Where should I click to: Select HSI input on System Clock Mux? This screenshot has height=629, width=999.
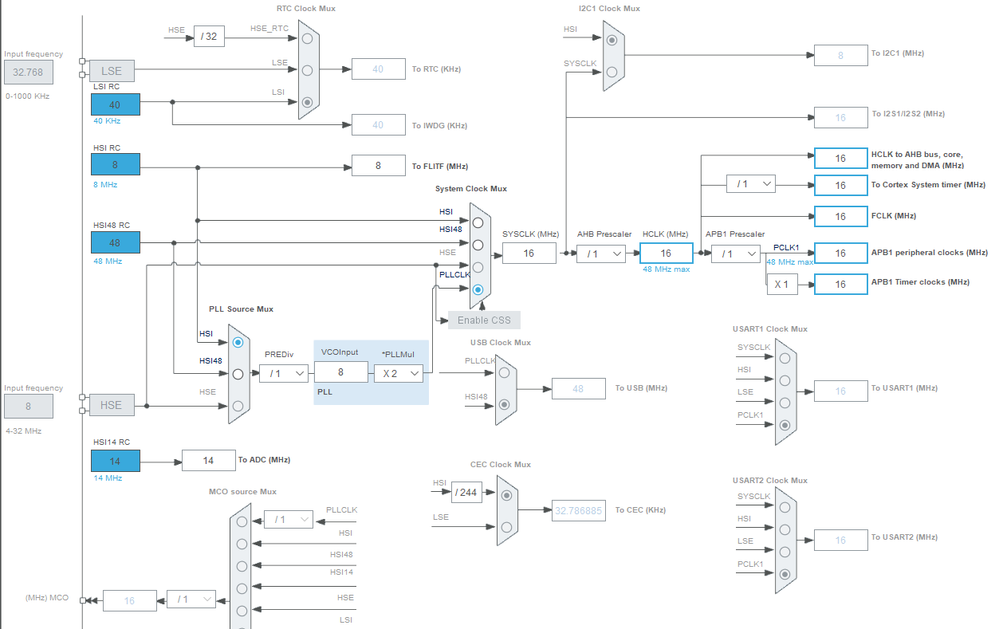point(478,223)
